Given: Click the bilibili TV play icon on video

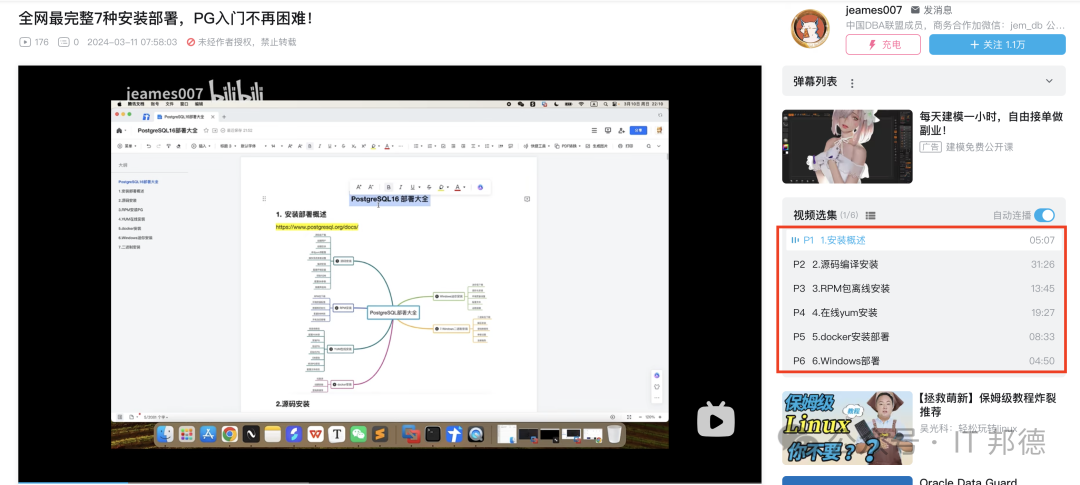Looking at the screenshot, I should point(715,418).
